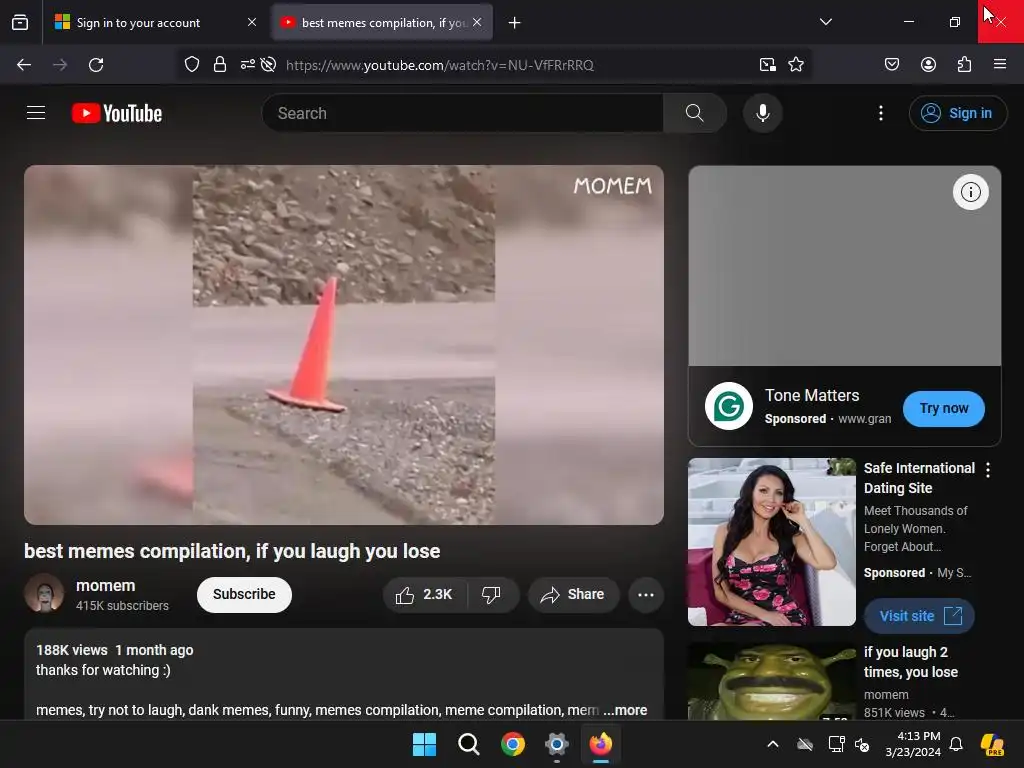The image size is (1024, 768).
Task: Subscribe to momem channel
Action: 244,594
